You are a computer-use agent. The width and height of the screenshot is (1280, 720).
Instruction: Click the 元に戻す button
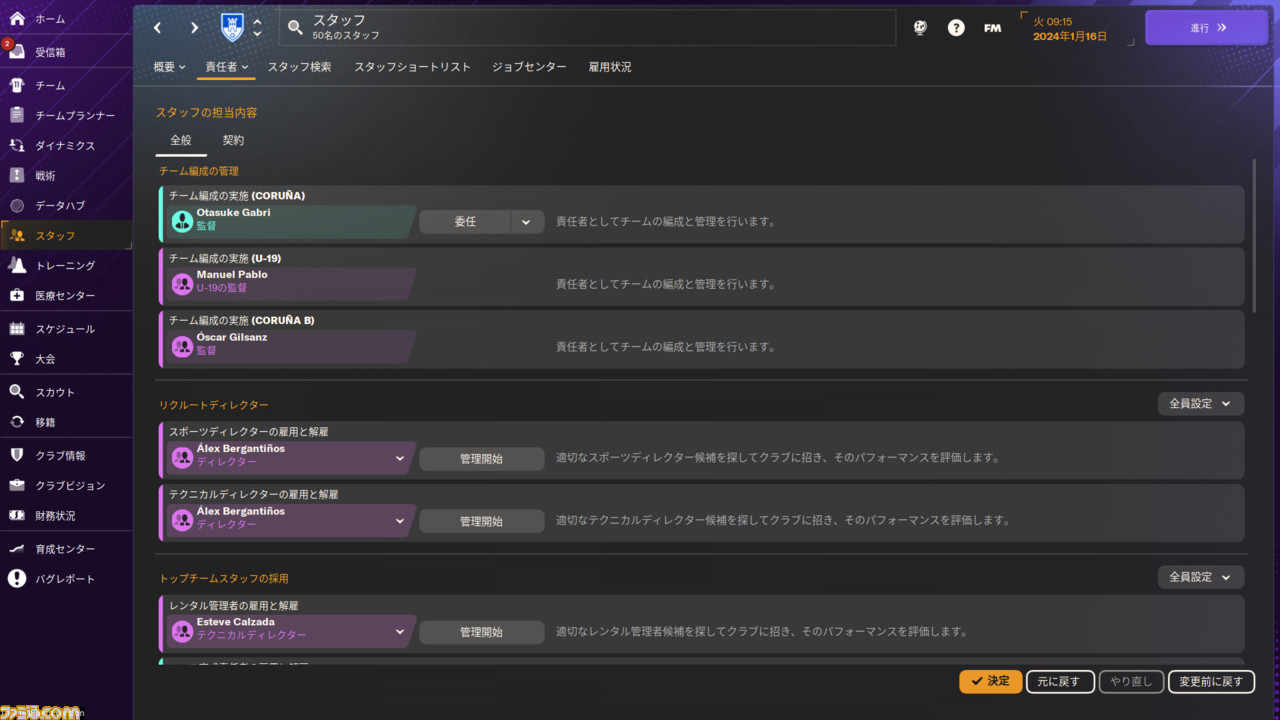pos(1059,681)
